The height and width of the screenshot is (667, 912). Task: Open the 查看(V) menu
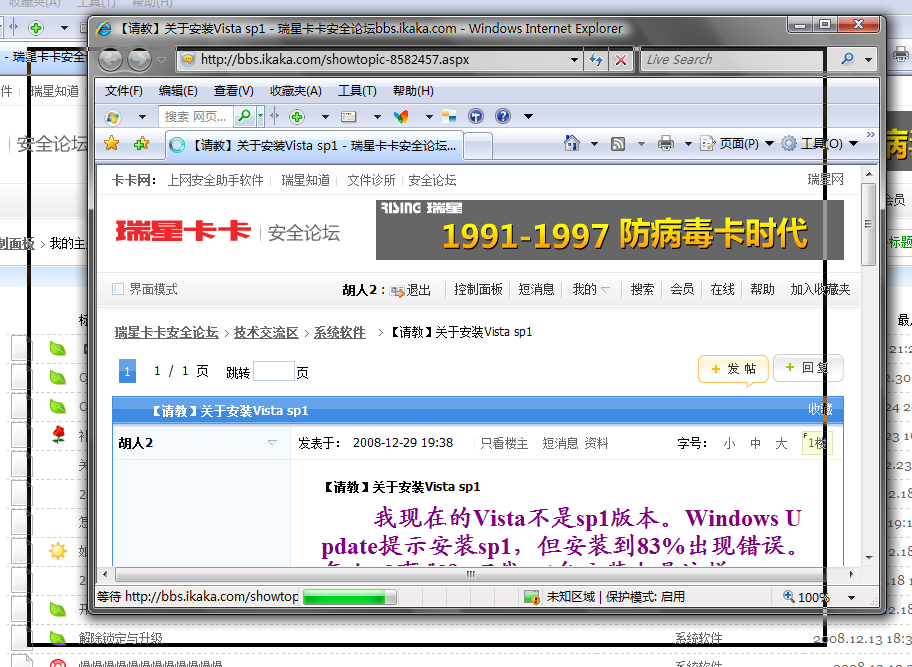pos(233,91)
